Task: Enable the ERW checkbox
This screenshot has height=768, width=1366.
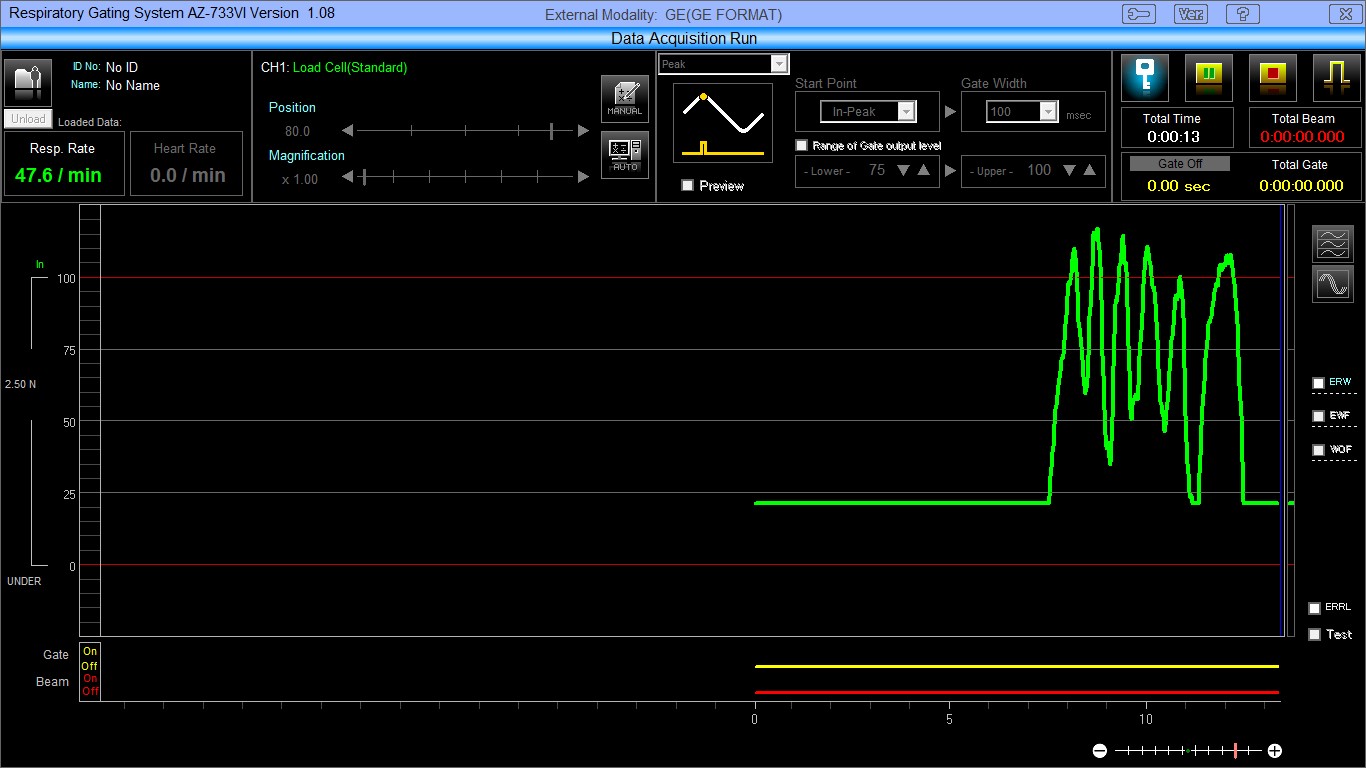Action: [1318, 383]
